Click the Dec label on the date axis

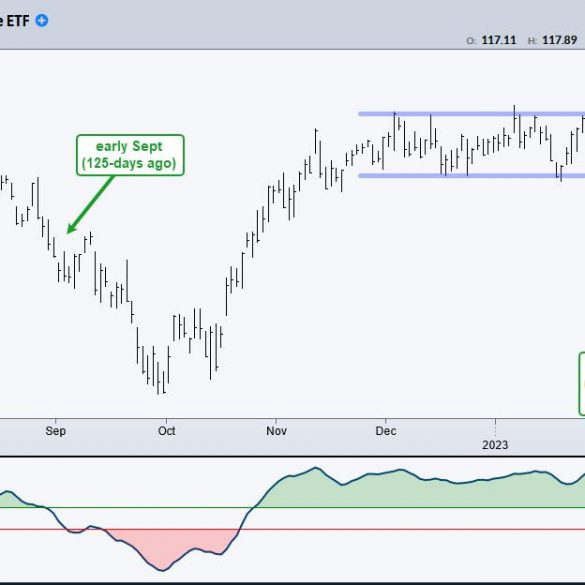tap(386, 431)
